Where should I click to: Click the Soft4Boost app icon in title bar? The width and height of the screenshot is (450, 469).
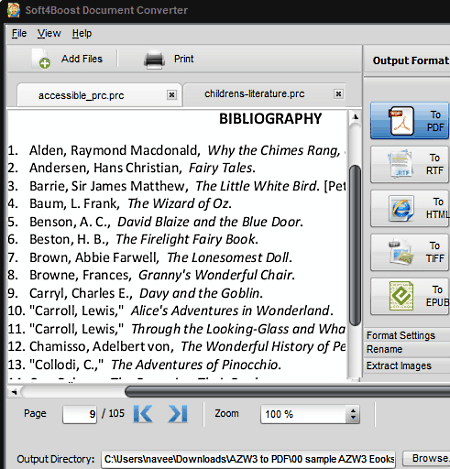14,10
